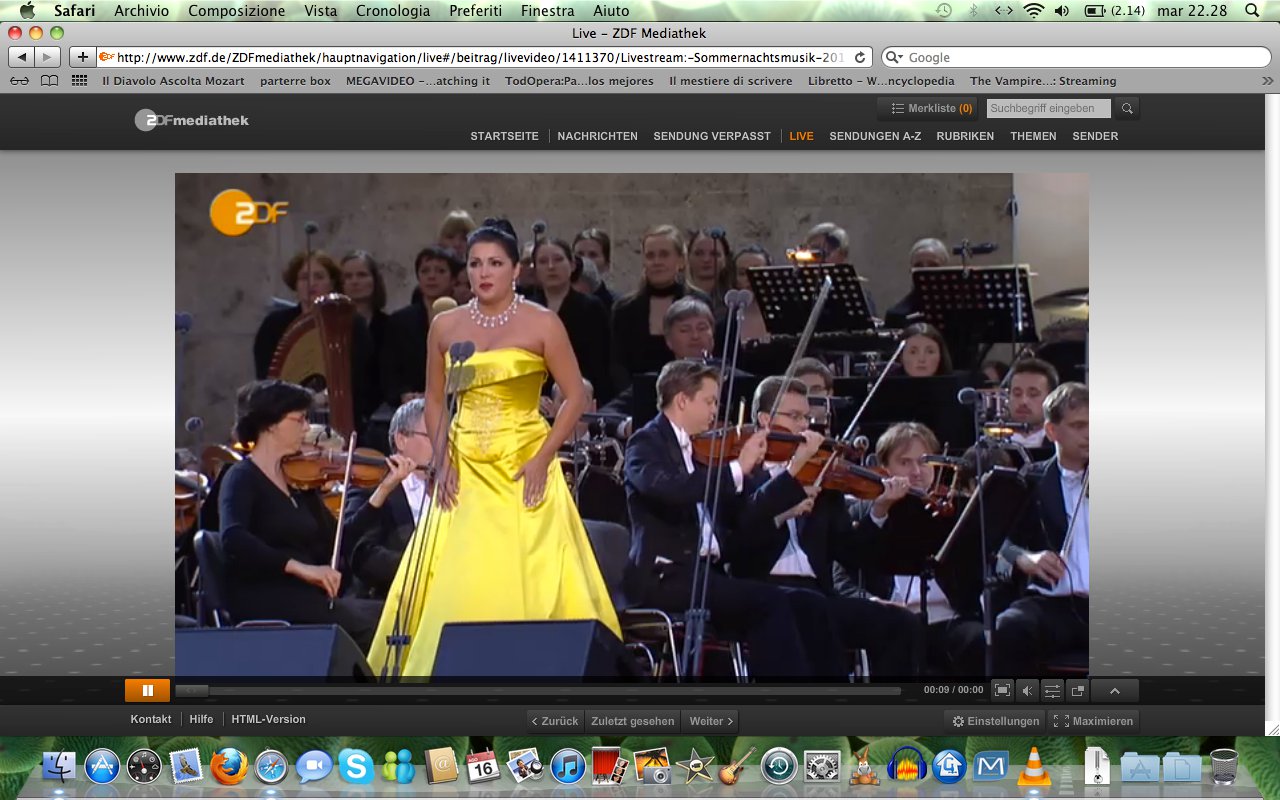The height and width of the screenshot is (800, 1280).
Task: Click the ZDF search magnifier button
Action: pyautogui.click(x=1127, y=108)
